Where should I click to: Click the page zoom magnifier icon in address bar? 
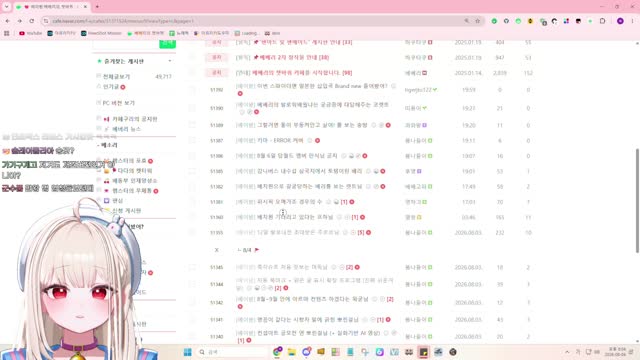click(467, 21)
